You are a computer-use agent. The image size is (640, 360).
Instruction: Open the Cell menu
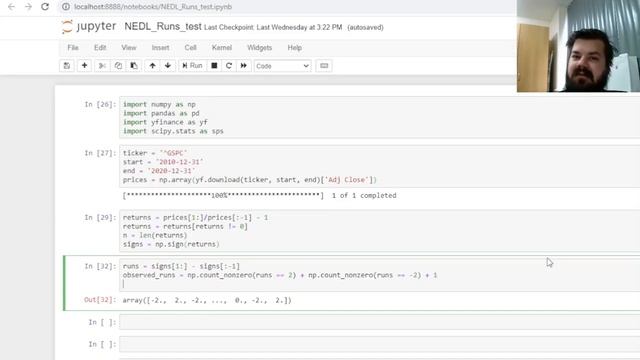point(190,48)
